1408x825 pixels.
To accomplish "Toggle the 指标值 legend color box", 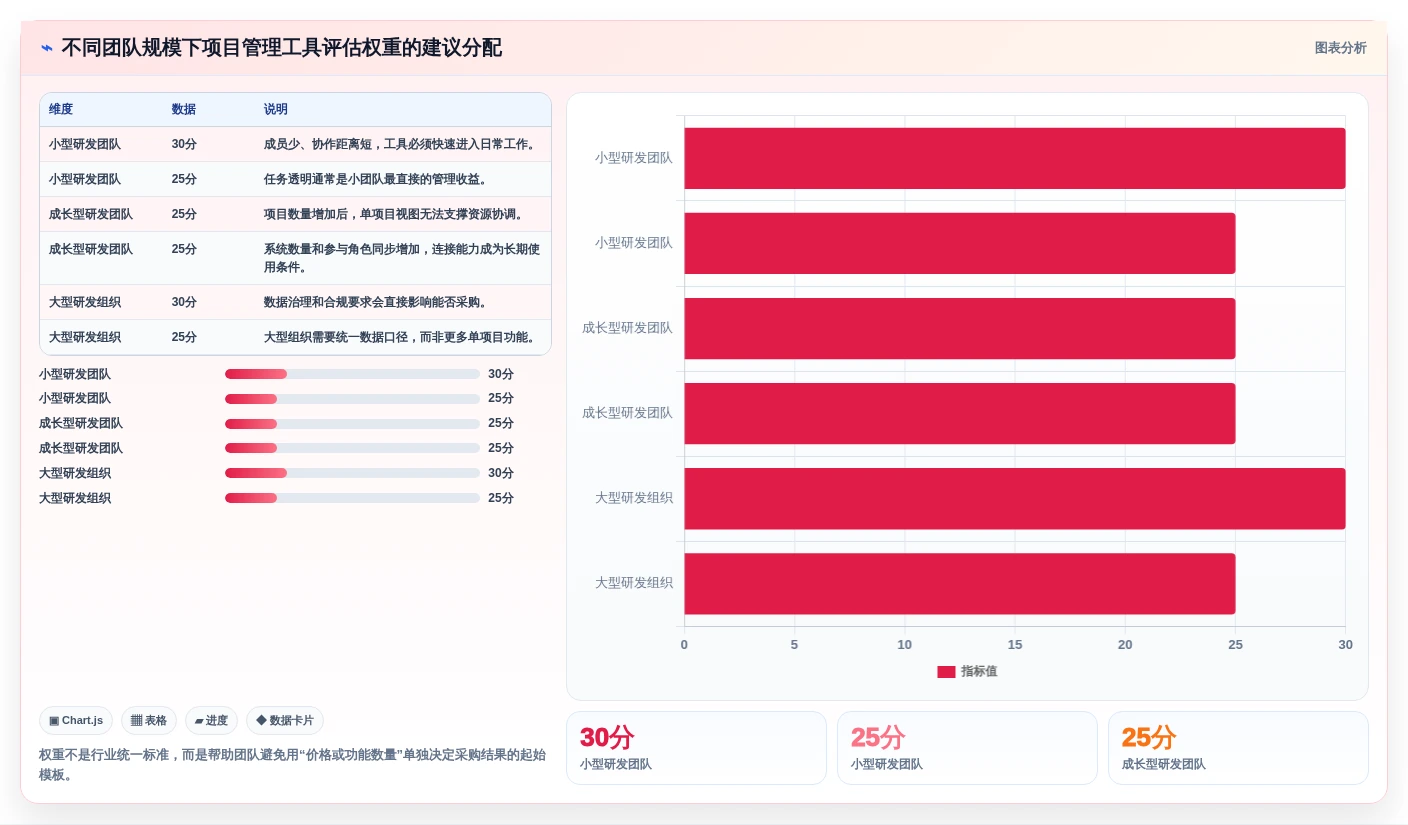I will (x=946, y=672).
